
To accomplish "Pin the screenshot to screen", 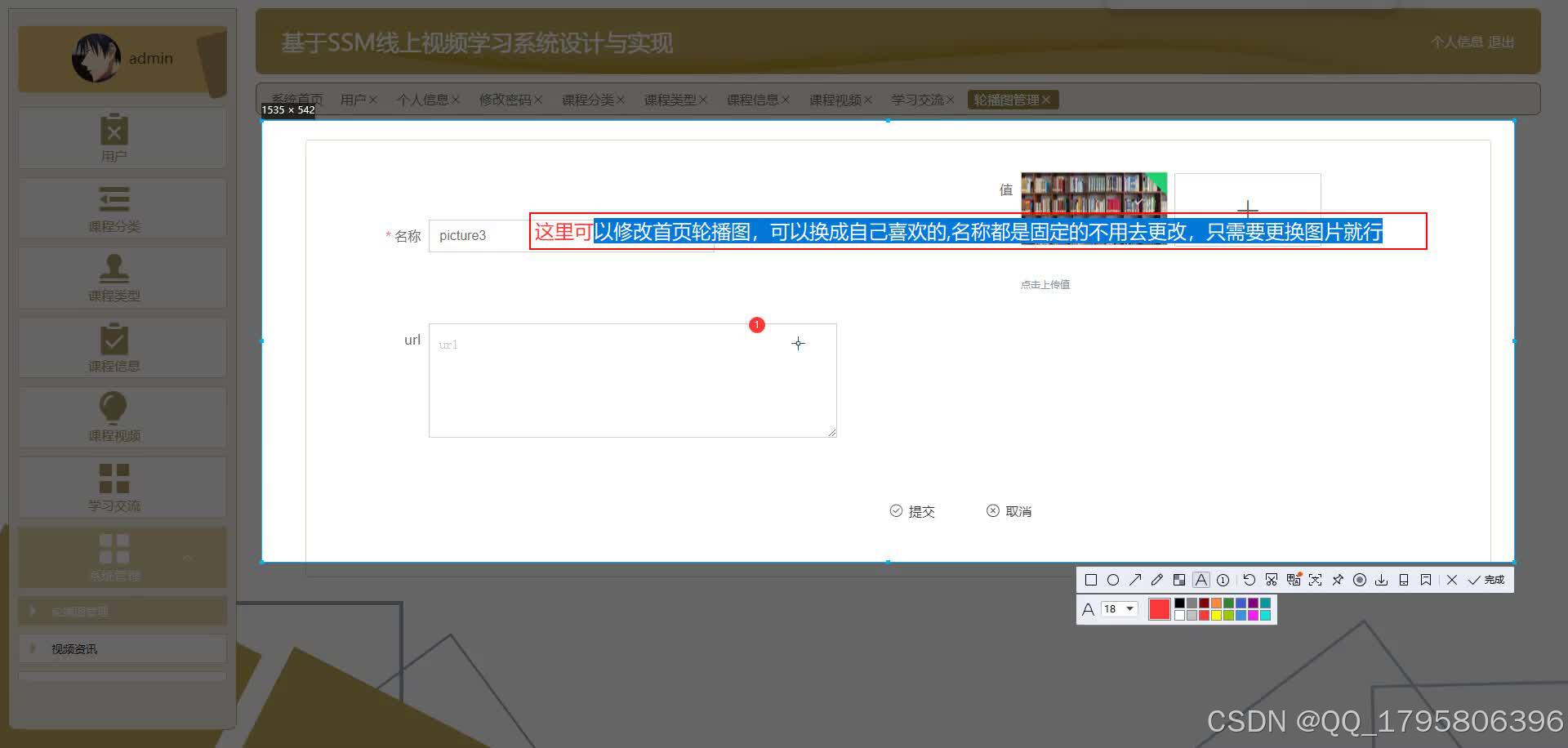I will (1338, 580).
